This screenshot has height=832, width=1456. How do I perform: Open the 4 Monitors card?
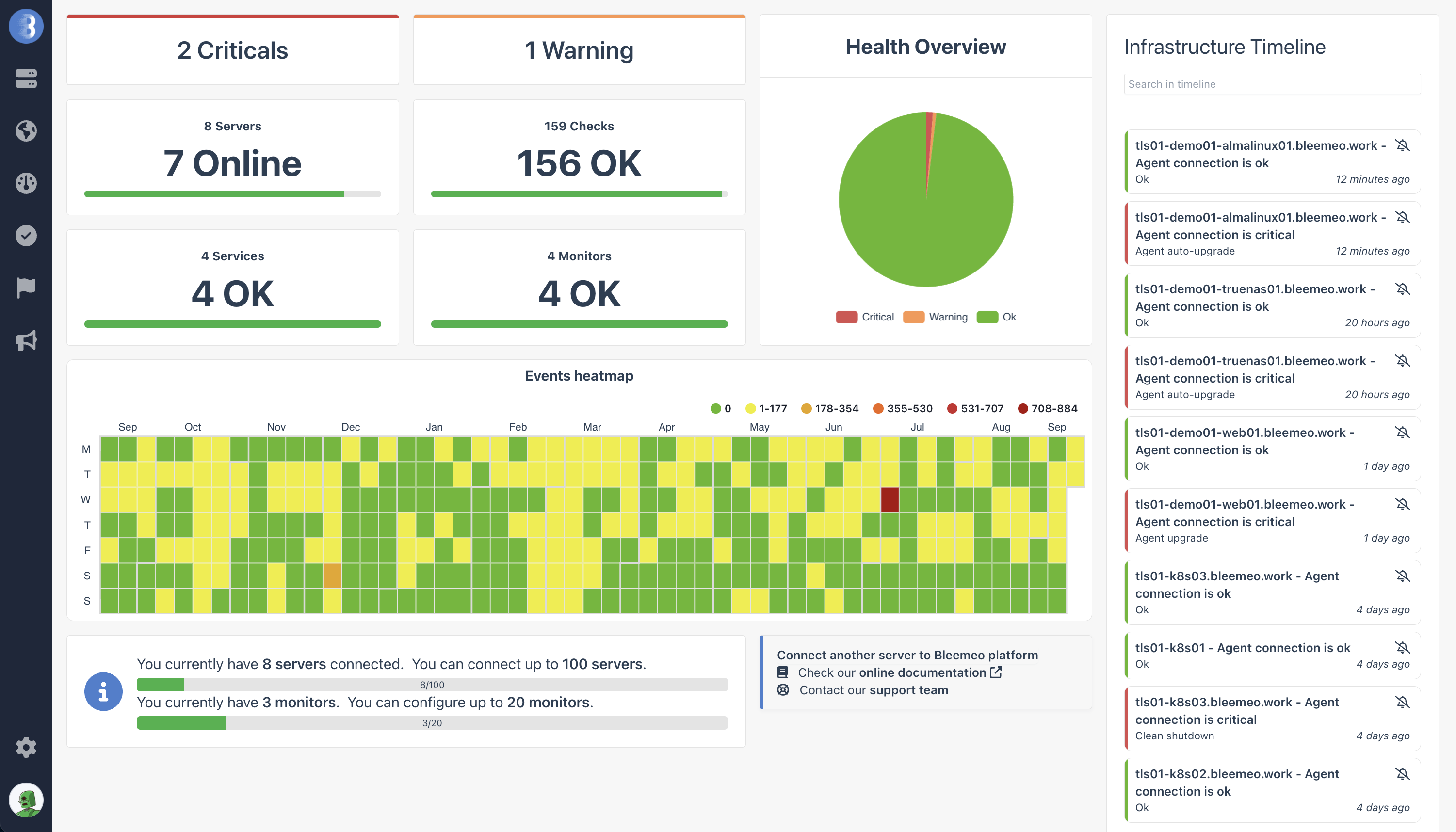pos(579,288)
